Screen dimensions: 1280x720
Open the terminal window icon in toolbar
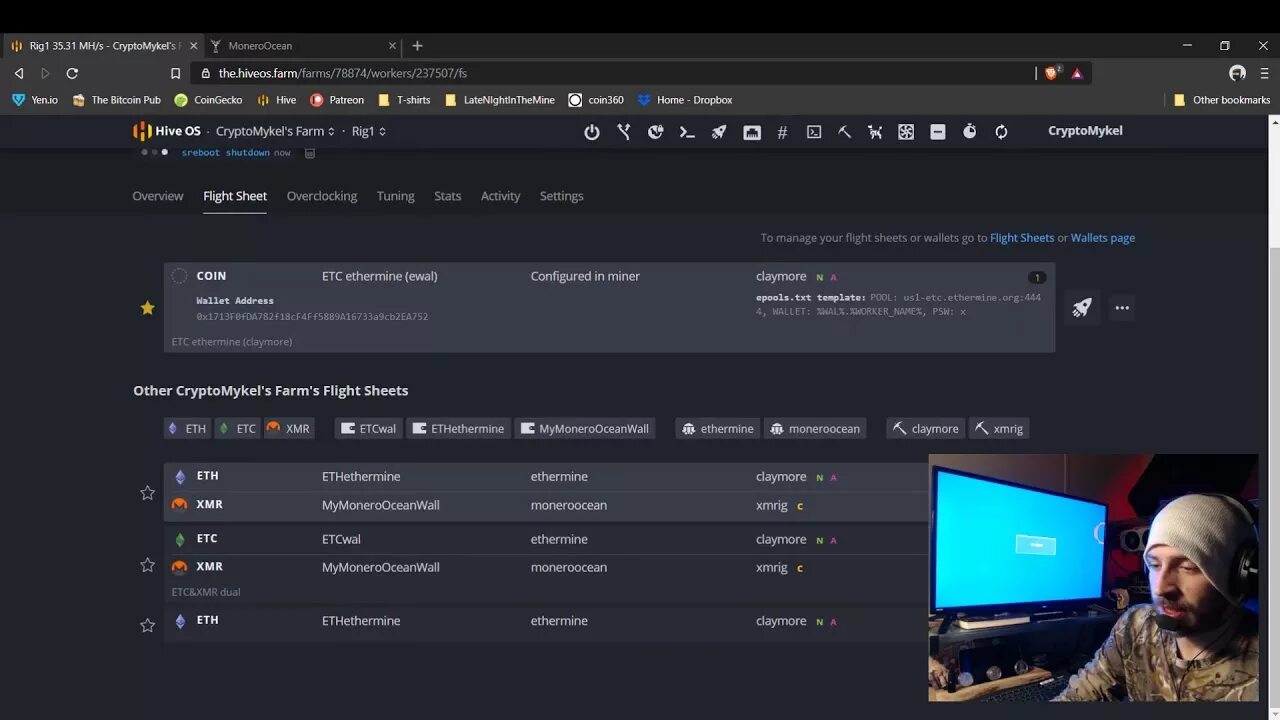tap(814, 131)
